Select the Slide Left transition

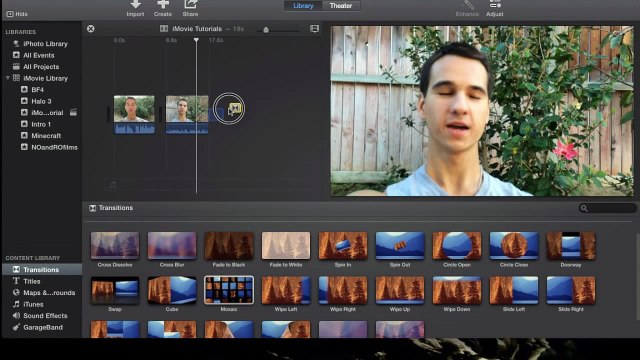(514, 290)
